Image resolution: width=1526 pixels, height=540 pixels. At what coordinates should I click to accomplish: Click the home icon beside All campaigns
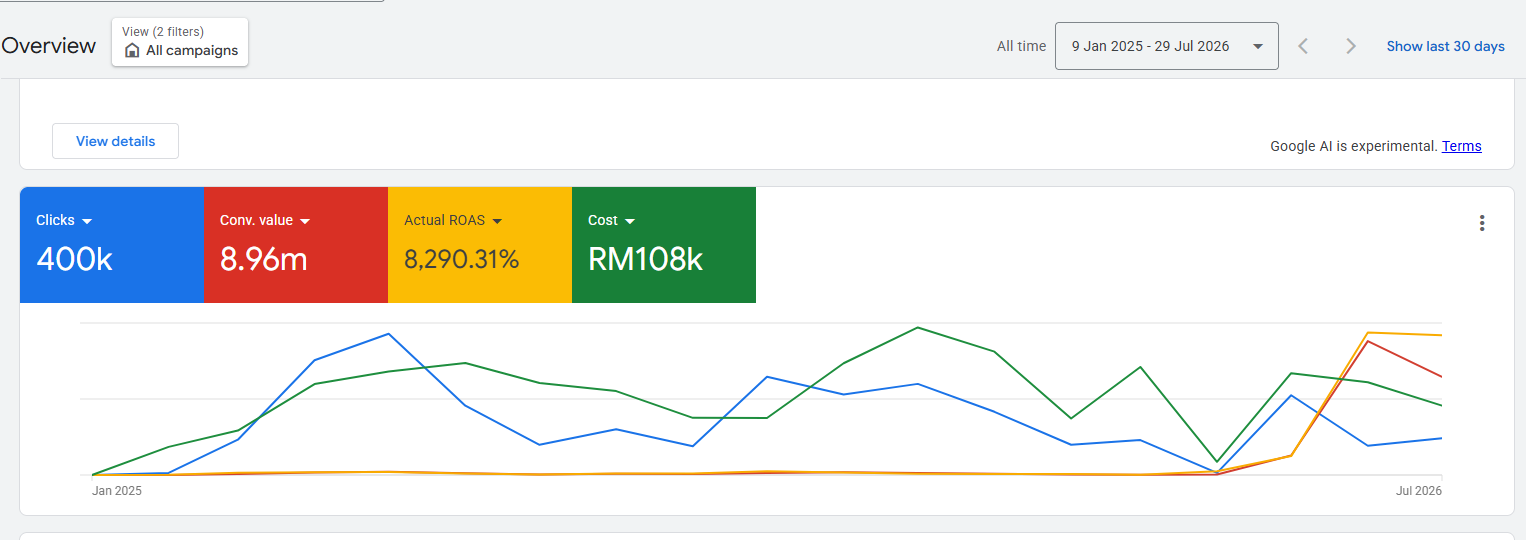(x=132, y=50)
